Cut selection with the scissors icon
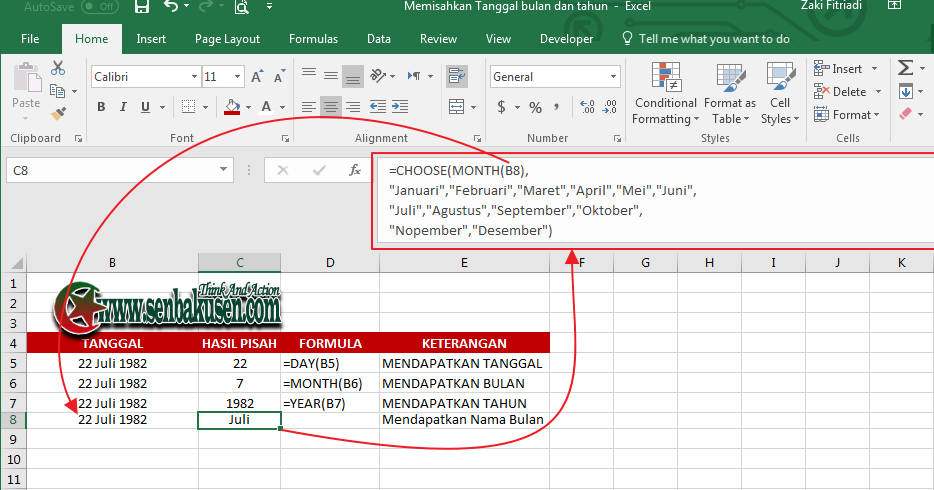The width and height of the screenshot is (934, 490). click(58, 68)
